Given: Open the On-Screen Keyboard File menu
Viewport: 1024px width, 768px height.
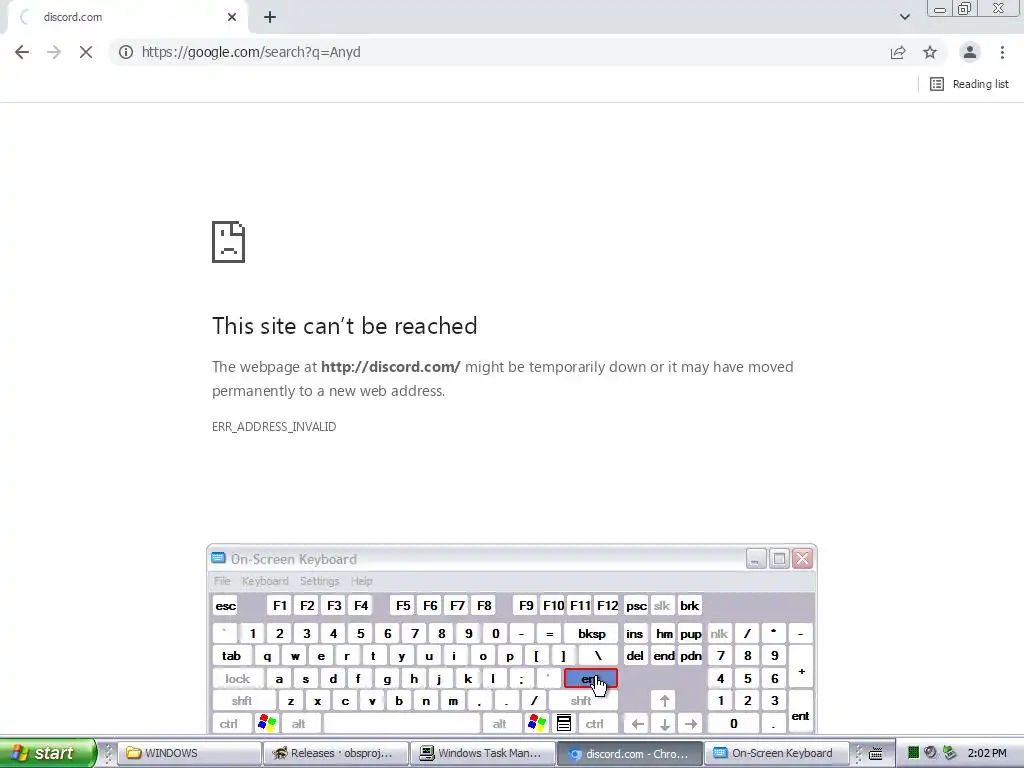Looking at the screenshot, I should coord(222,581).
